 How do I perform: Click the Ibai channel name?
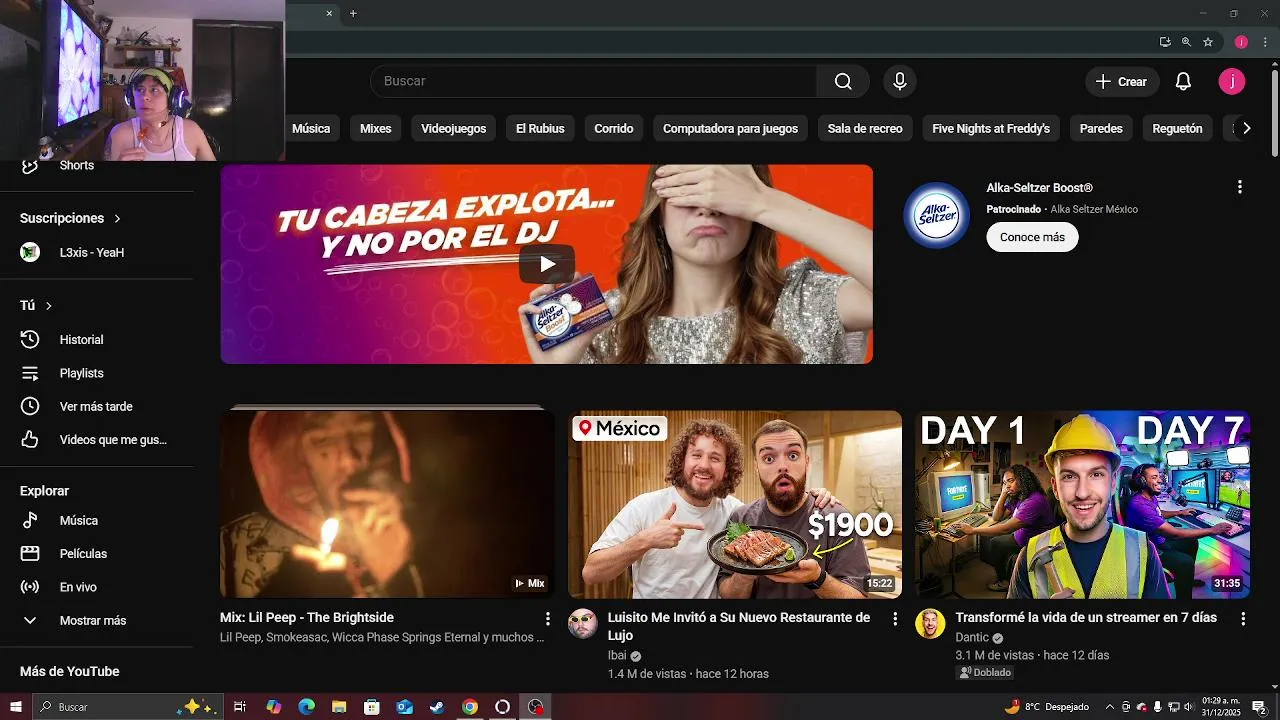617,656
